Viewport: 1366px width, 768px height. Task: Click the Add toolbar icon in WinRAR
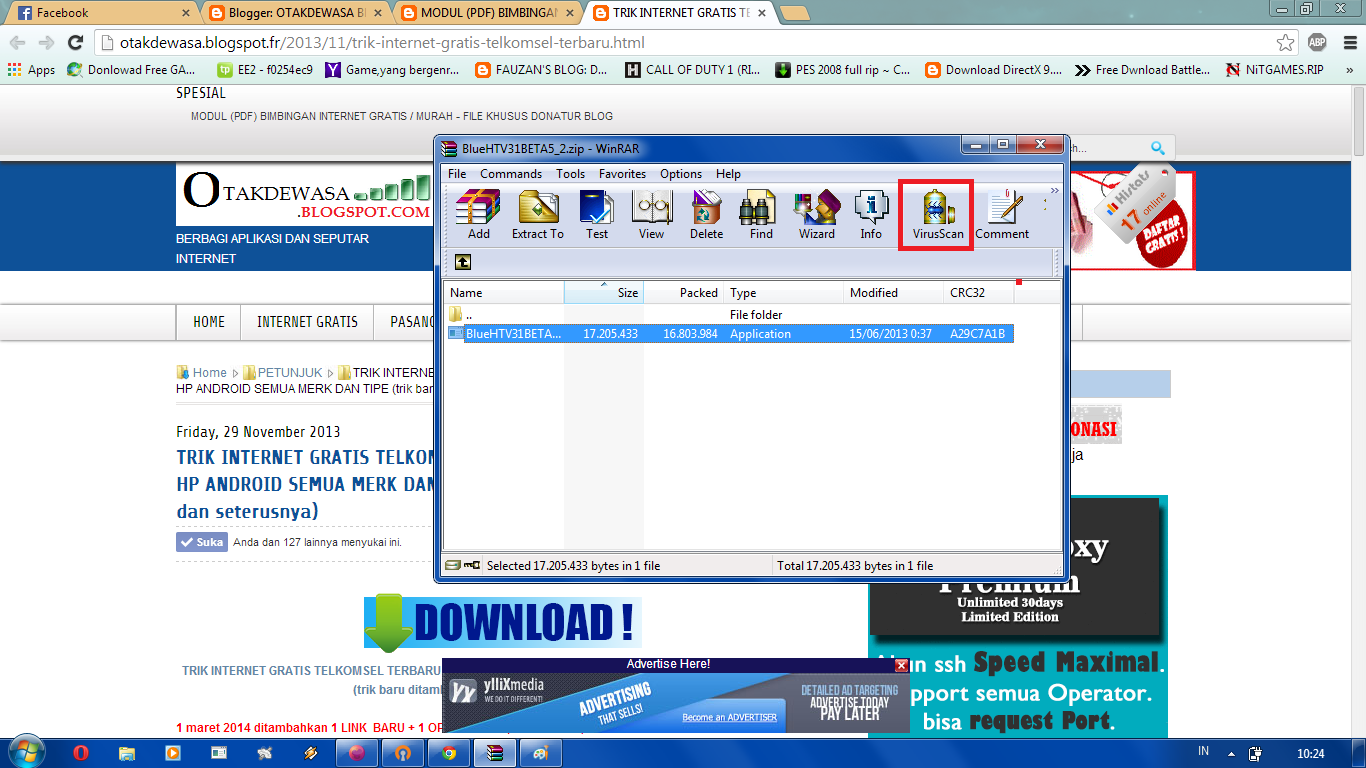pyautogui.click(x=478, y=214)
